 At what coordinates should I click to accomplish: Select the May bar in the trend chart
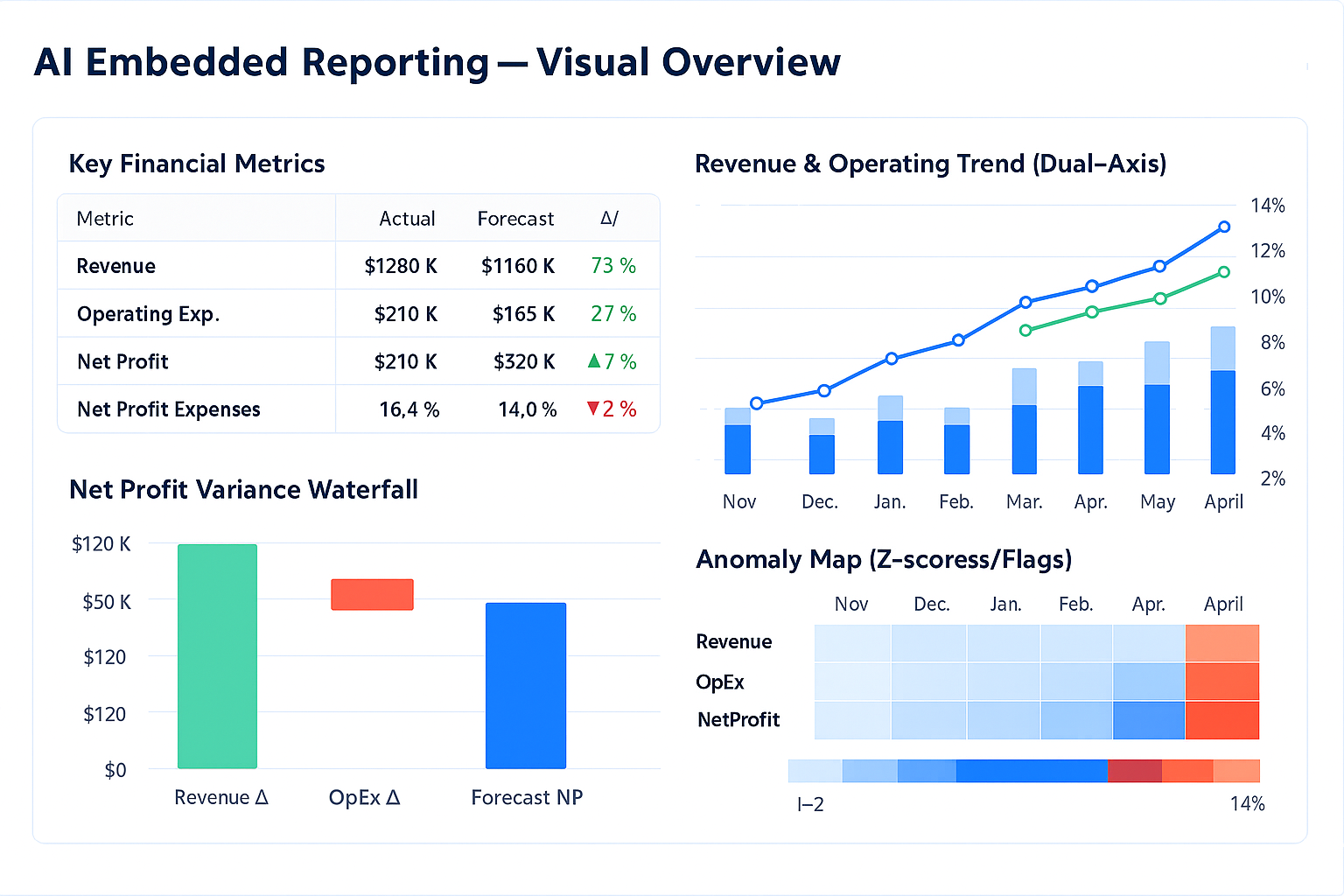(x=1157, y=408)
